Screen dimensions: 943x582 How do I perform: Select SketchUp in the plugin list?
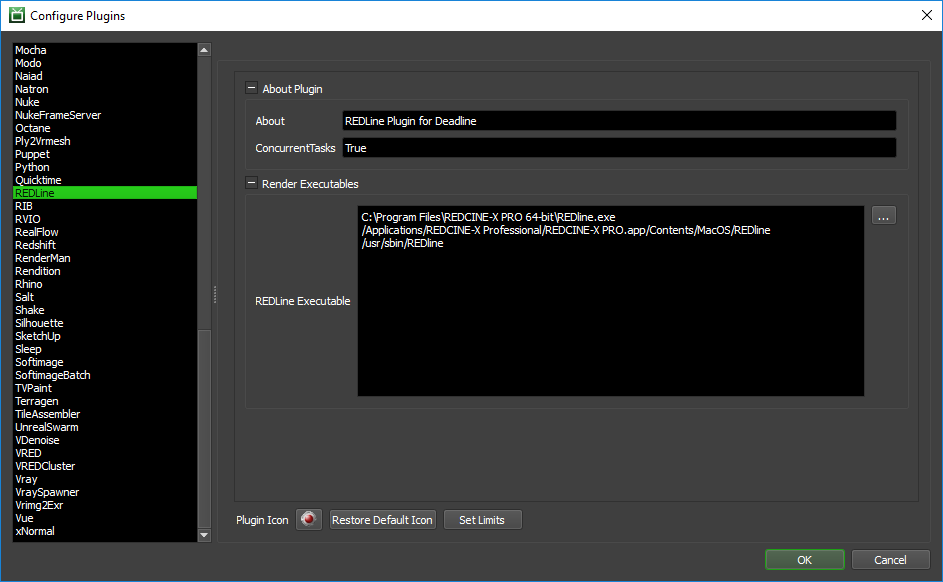[105, 335]
